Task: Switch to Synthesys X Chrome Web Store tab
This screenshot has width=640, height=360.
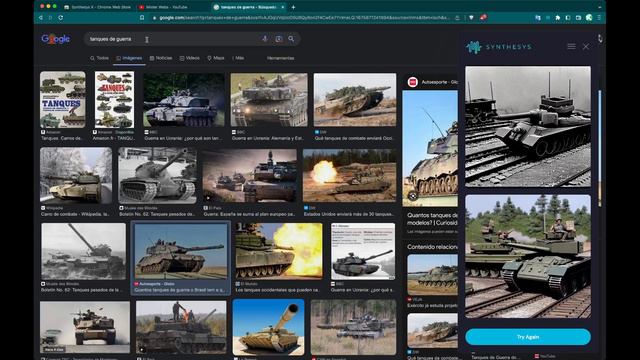Action: tap(98, 7)
